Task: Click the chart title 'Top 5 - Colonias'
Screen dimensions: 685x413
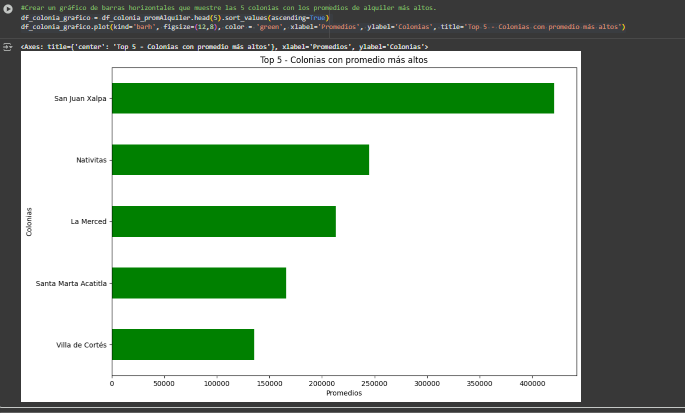Action: (344, 61)
